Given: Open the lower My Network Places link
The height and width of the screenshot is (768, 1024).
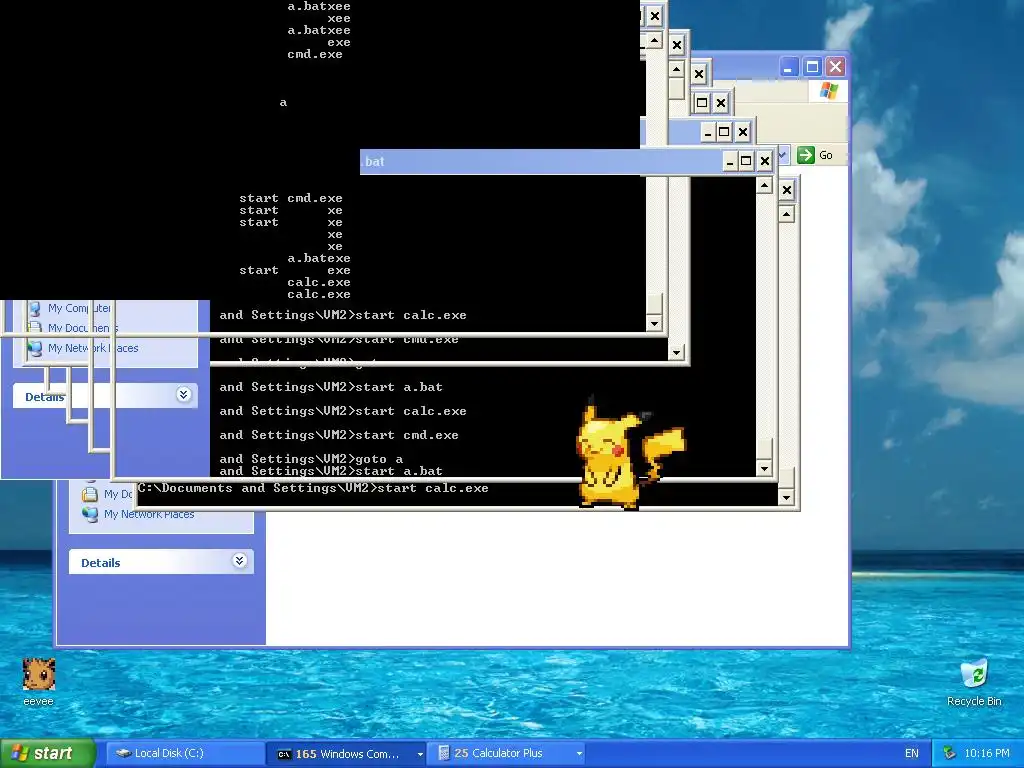Looking at the screenshot, I should coord(149,515).
